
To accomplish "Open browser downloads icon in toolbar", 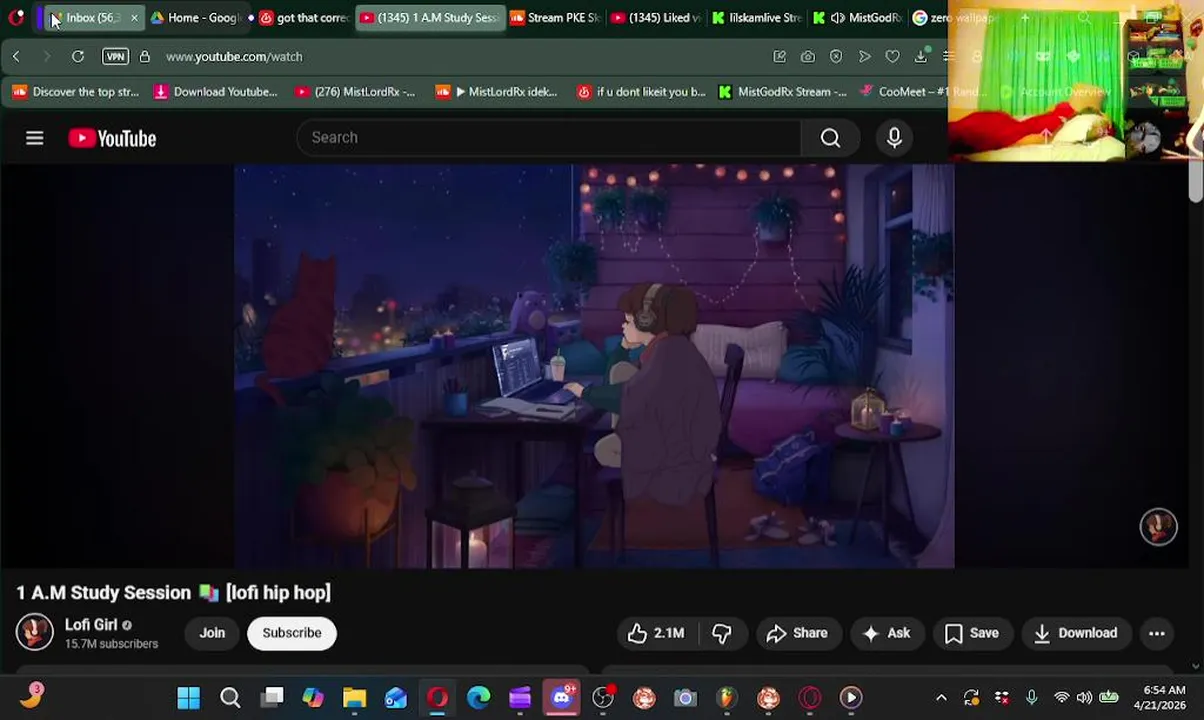I will click(x=920, y=57).
